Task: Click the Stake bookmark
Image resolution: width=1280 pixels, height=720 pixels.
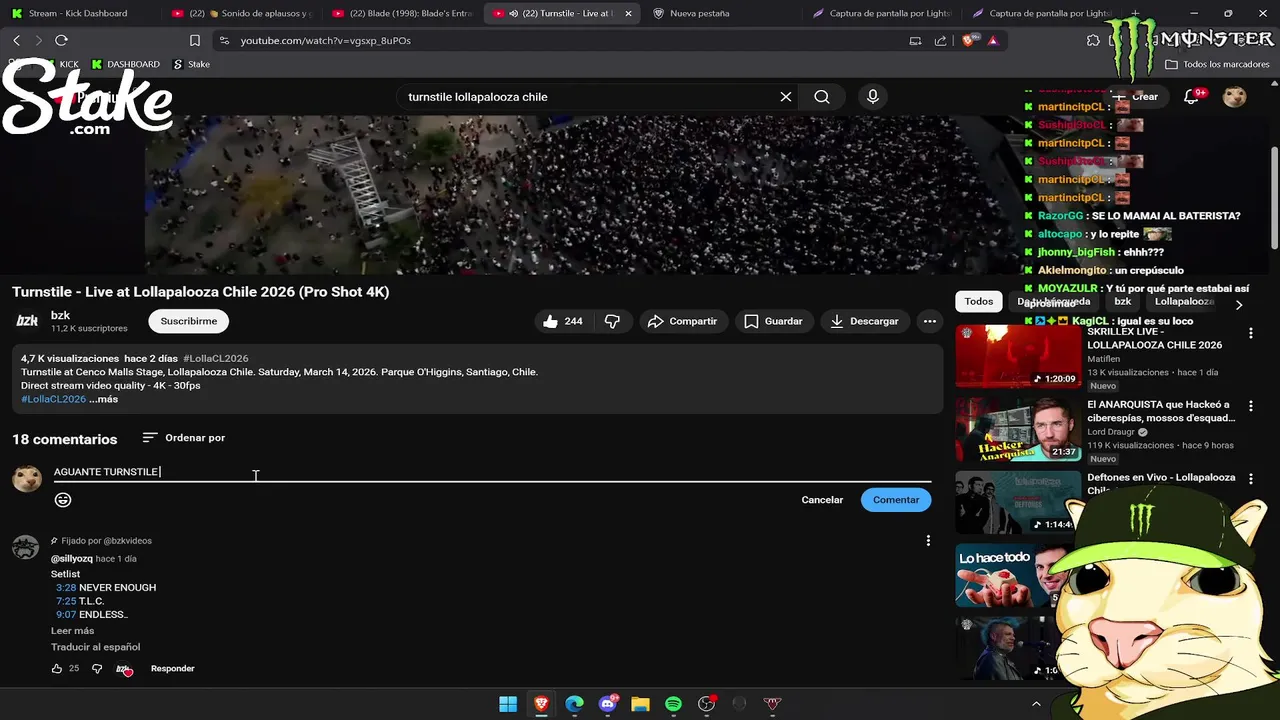Action: (x=191, y=64)
